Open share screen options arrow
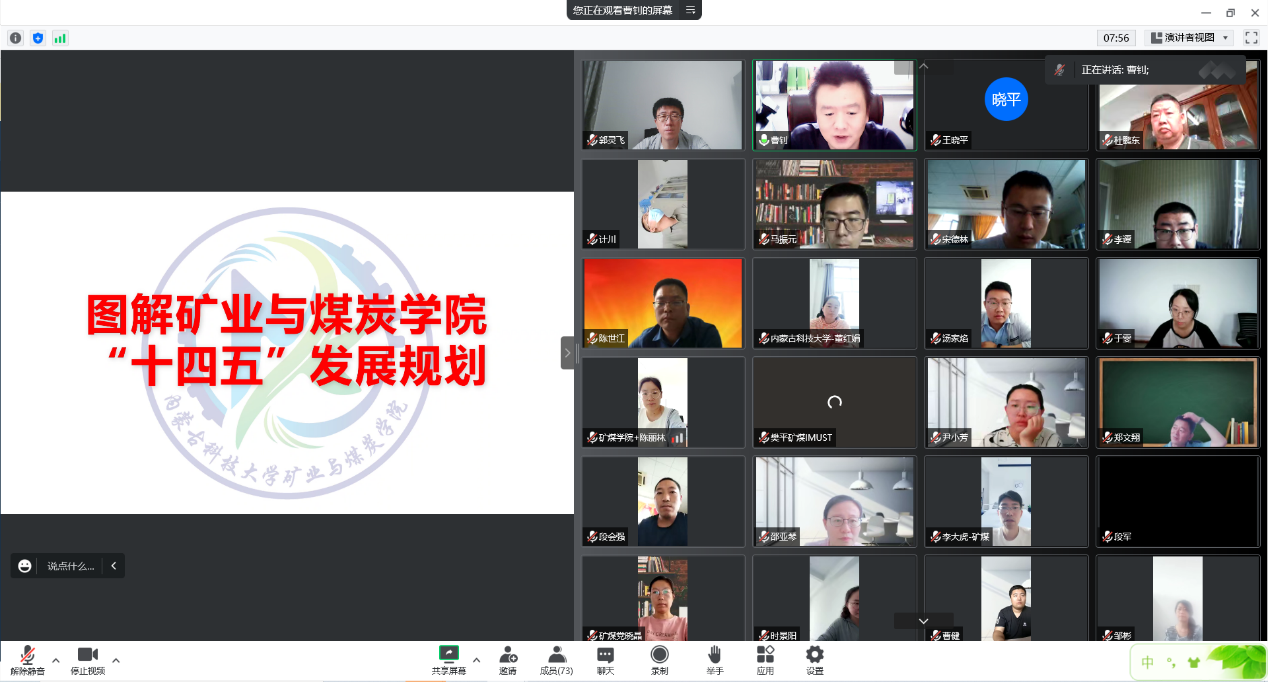The width and height of the screenshot is (1268, 682). click(x=476, y=660)
